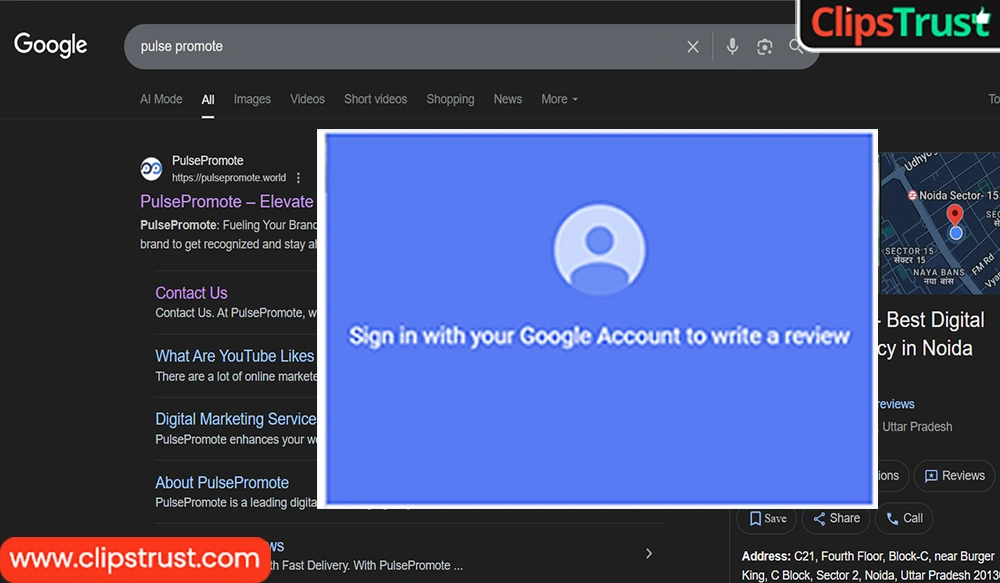Screen dimensions: 1000x583
Task: Switch to the Images tab
Action: 252,99
